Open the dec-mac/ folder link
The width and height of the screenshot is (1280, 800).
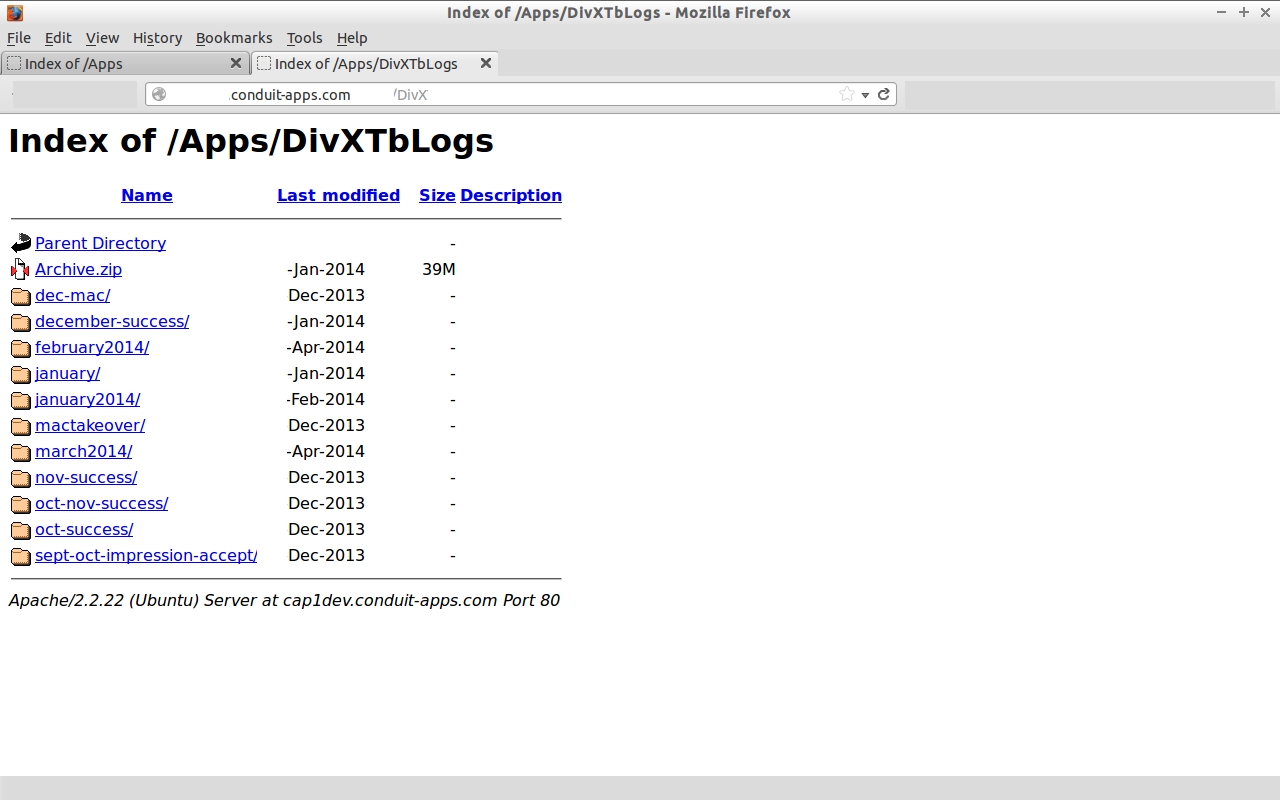coord(72,295)
